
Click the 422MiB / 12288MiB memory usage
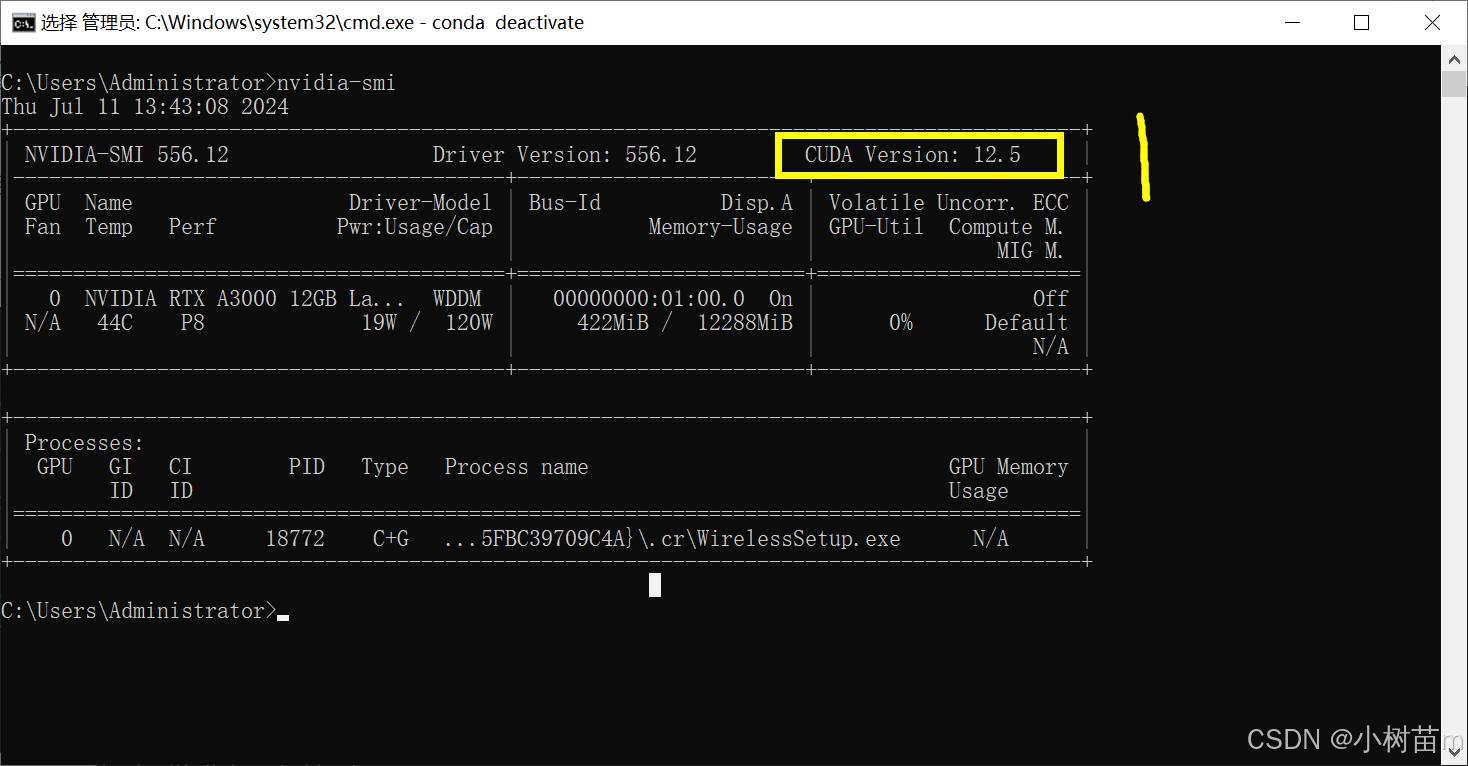[685, 323]
